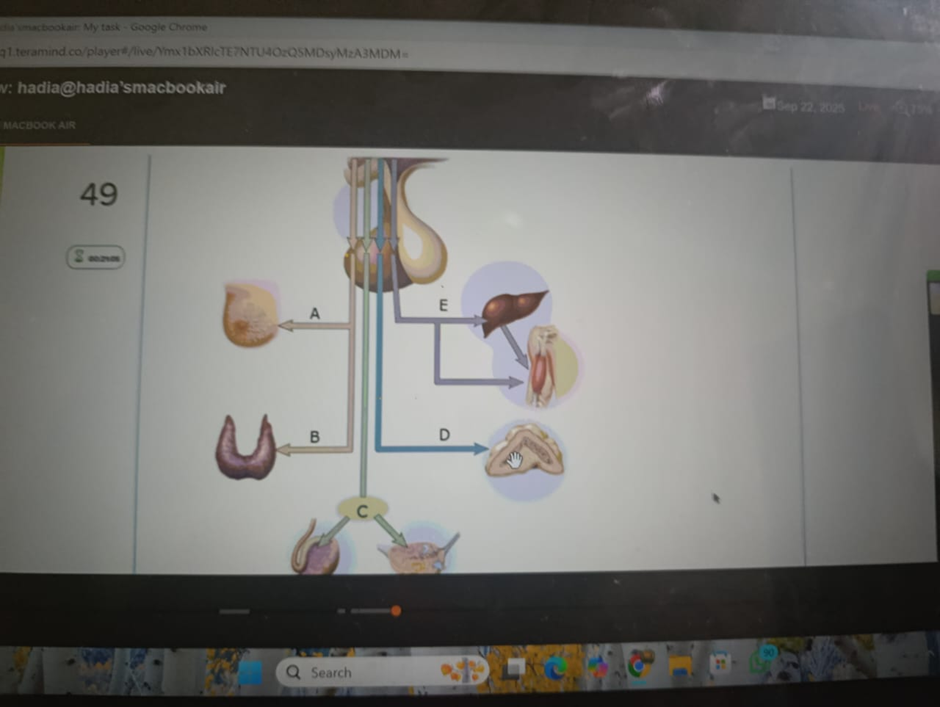Click the timer badge under question 49
Viewport: 940px width, 707px height.
(x=97, y=257)
